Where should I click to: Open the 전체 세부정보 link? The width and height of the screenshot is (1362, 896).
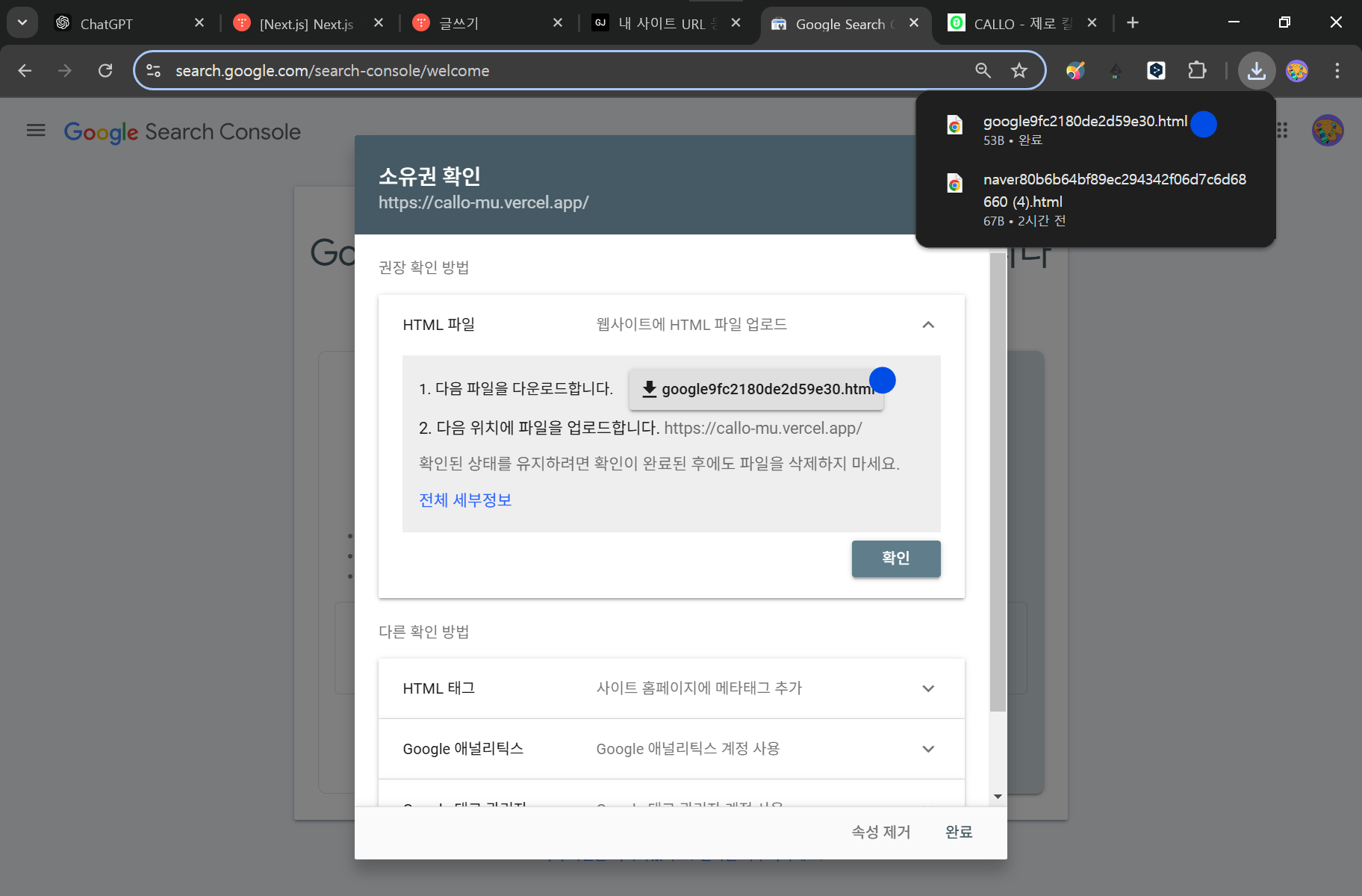click(465, 500)
